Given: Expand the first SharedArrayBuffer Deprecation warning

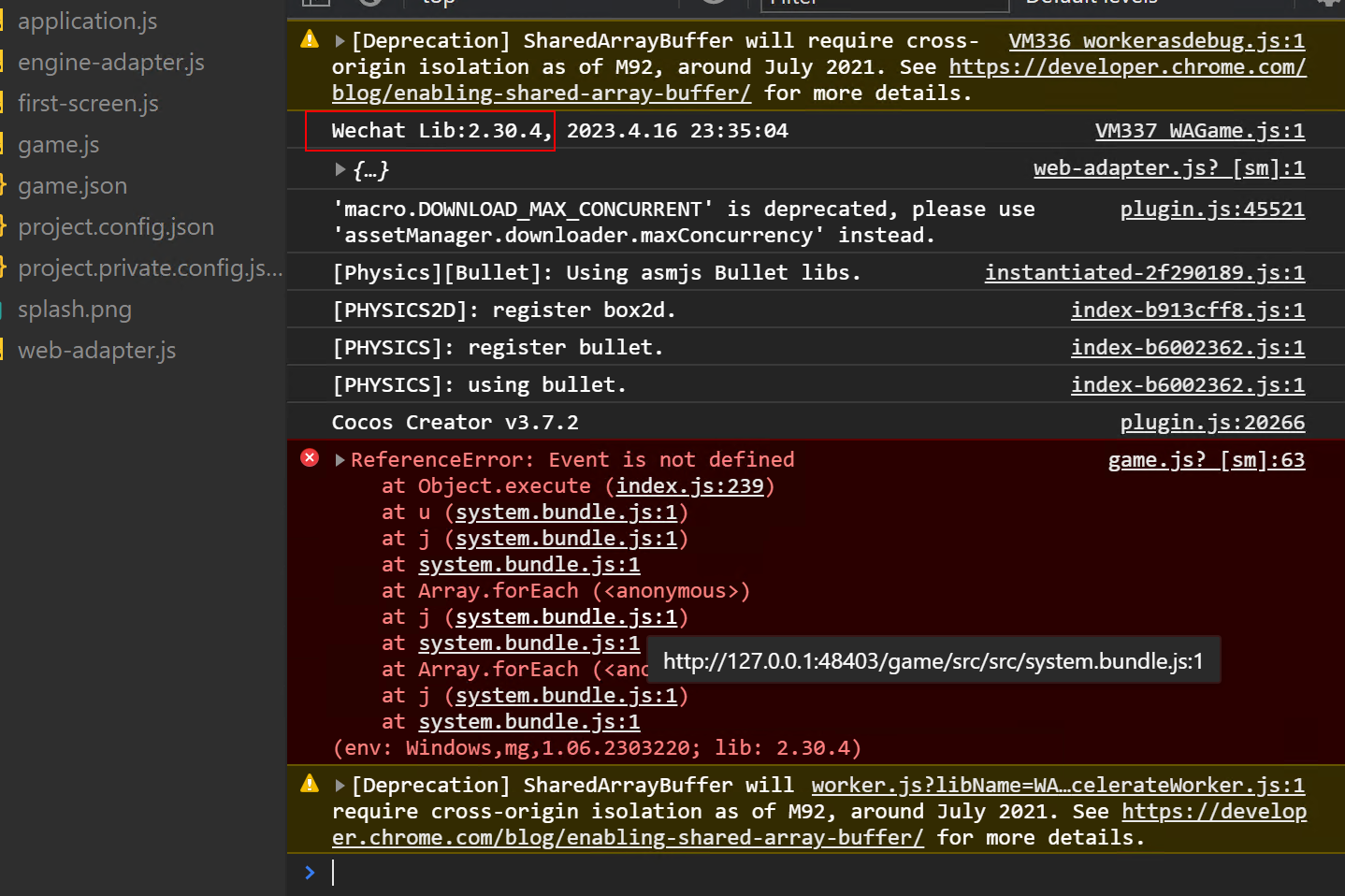Looking at the screenshot, I should (x=340, y=41).
